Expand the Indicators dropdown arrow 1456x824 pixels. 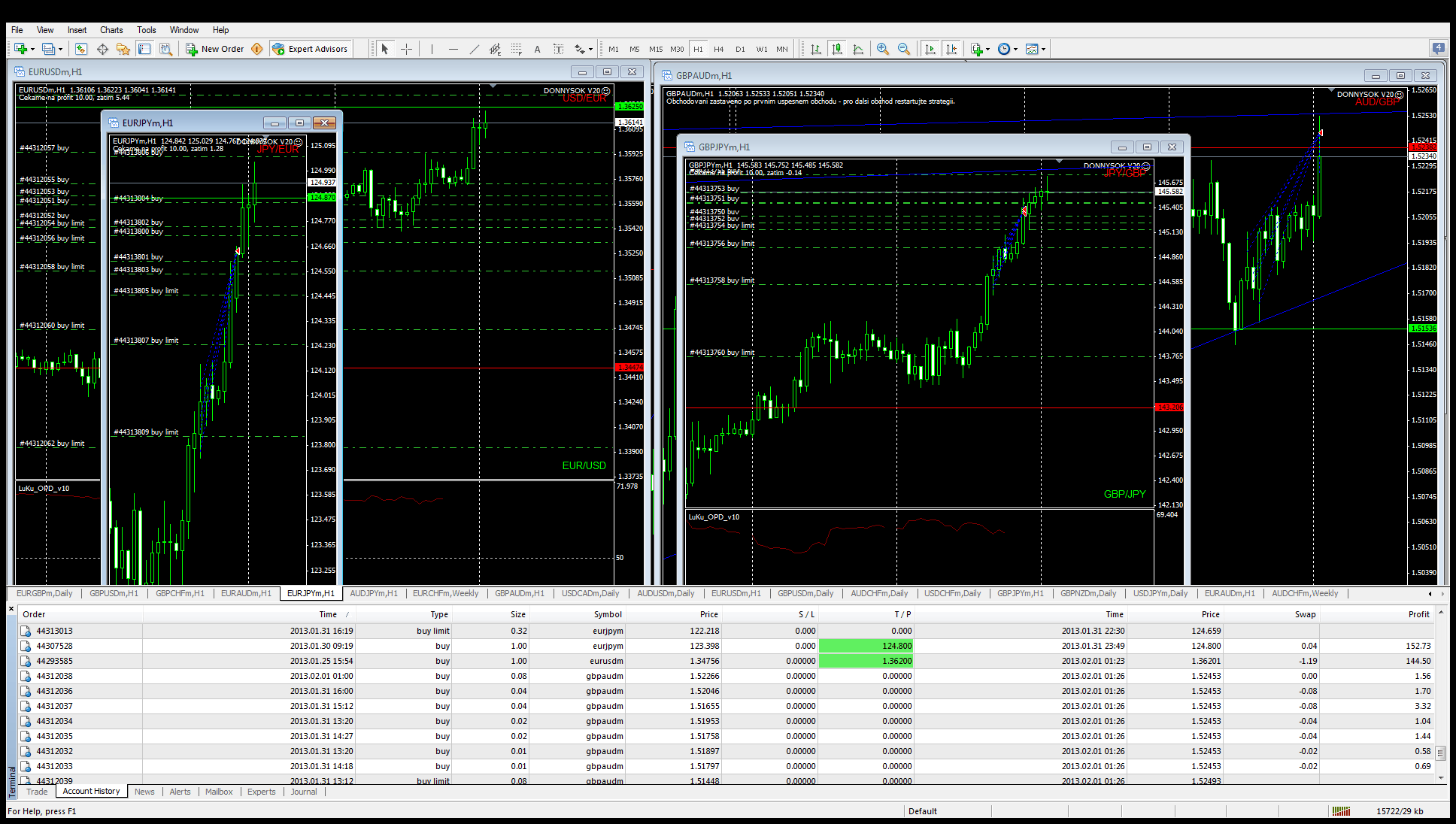(x=987, y=50)
